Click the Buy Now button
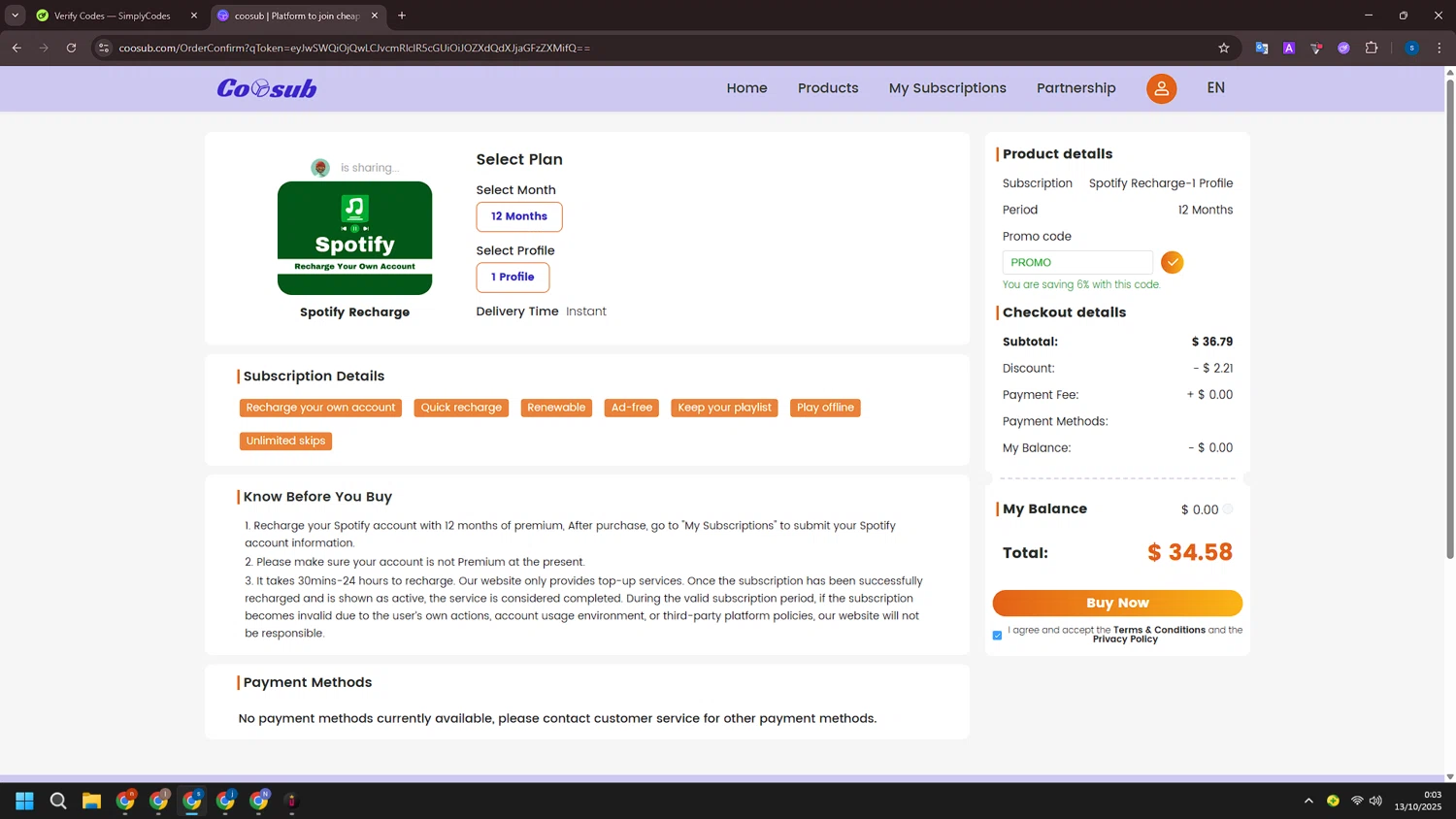This screenshot has height=819, width=1456. coord(1117,603)
